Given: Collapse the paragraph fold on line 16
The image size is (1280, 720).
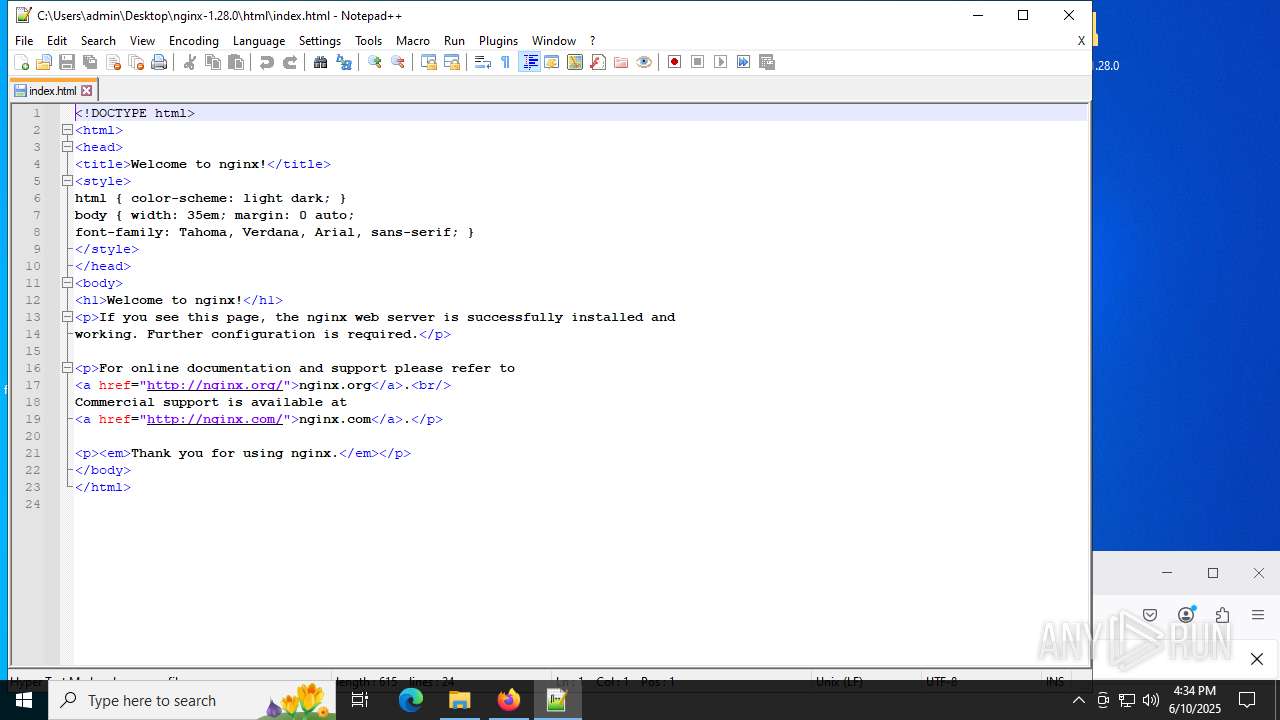Looking at the screenshot, I should pos(67,368).
